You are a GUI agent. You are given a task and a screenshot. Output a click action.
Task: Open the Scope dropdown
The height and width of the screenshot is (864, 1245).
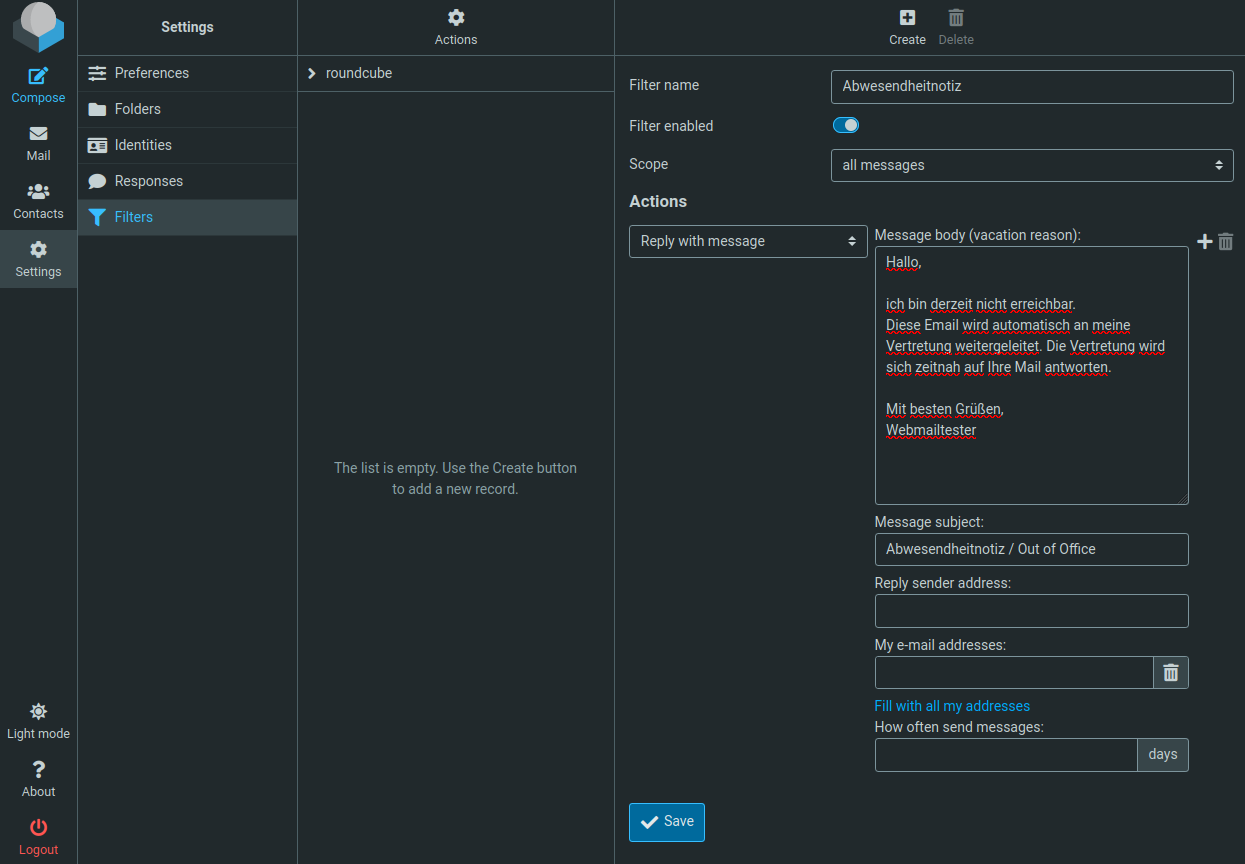click(1031, 165)
